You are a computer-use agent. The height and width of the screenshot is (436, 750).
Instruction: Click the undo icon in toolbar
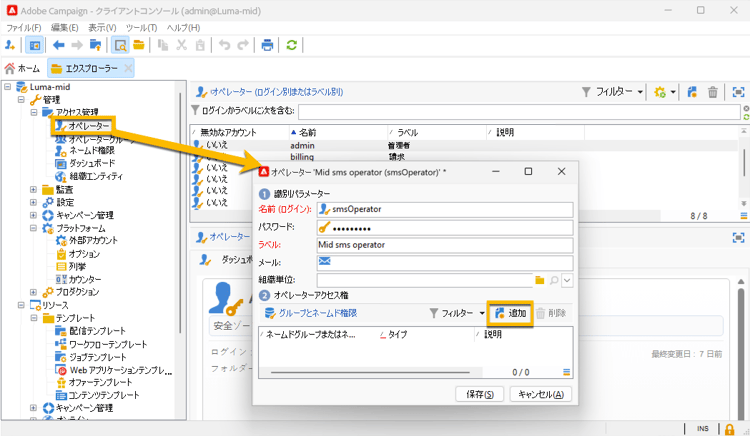224,45
